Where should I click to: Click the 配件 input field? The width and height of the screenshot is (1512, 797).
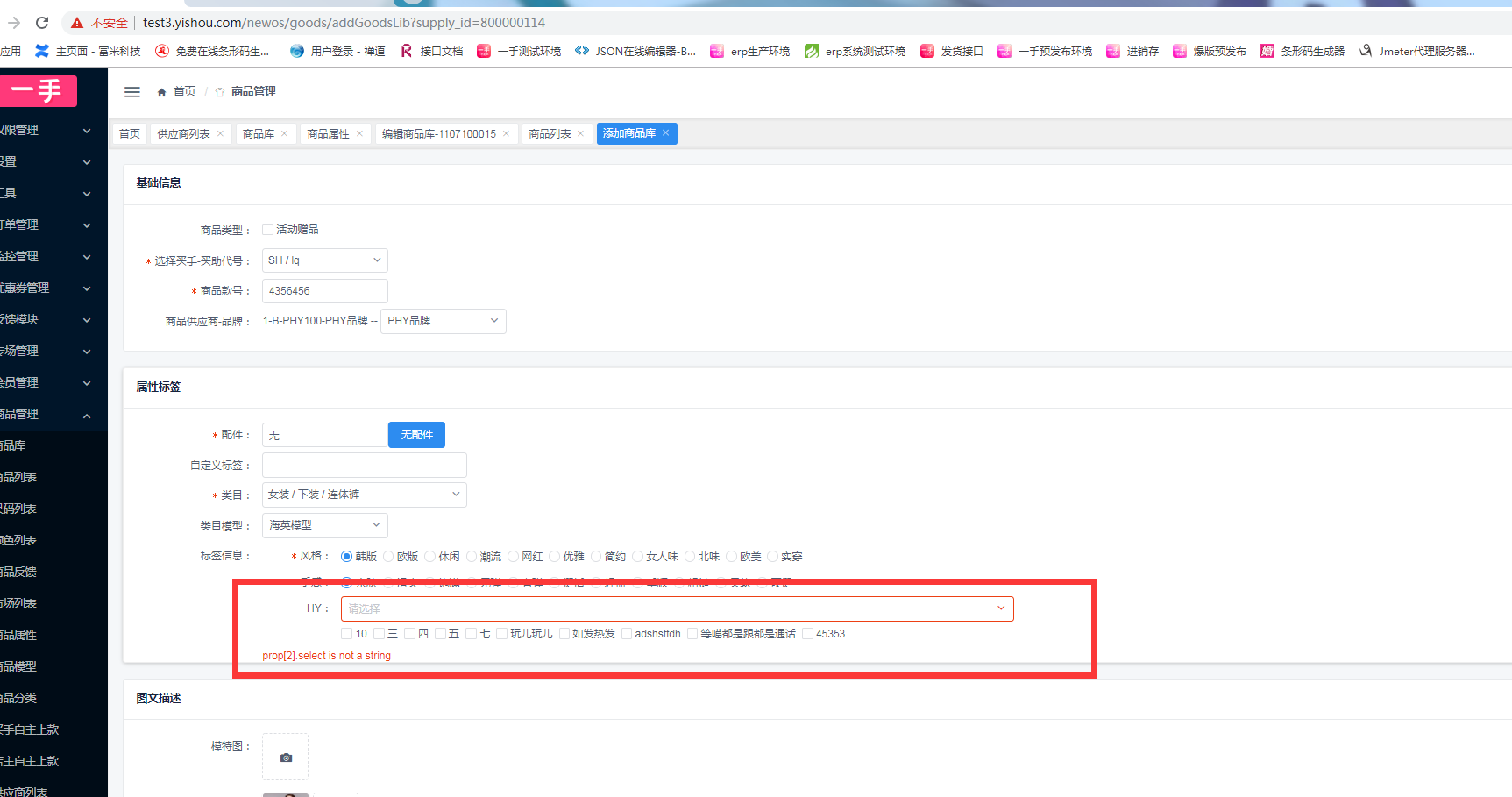click(x=324, y=435)
